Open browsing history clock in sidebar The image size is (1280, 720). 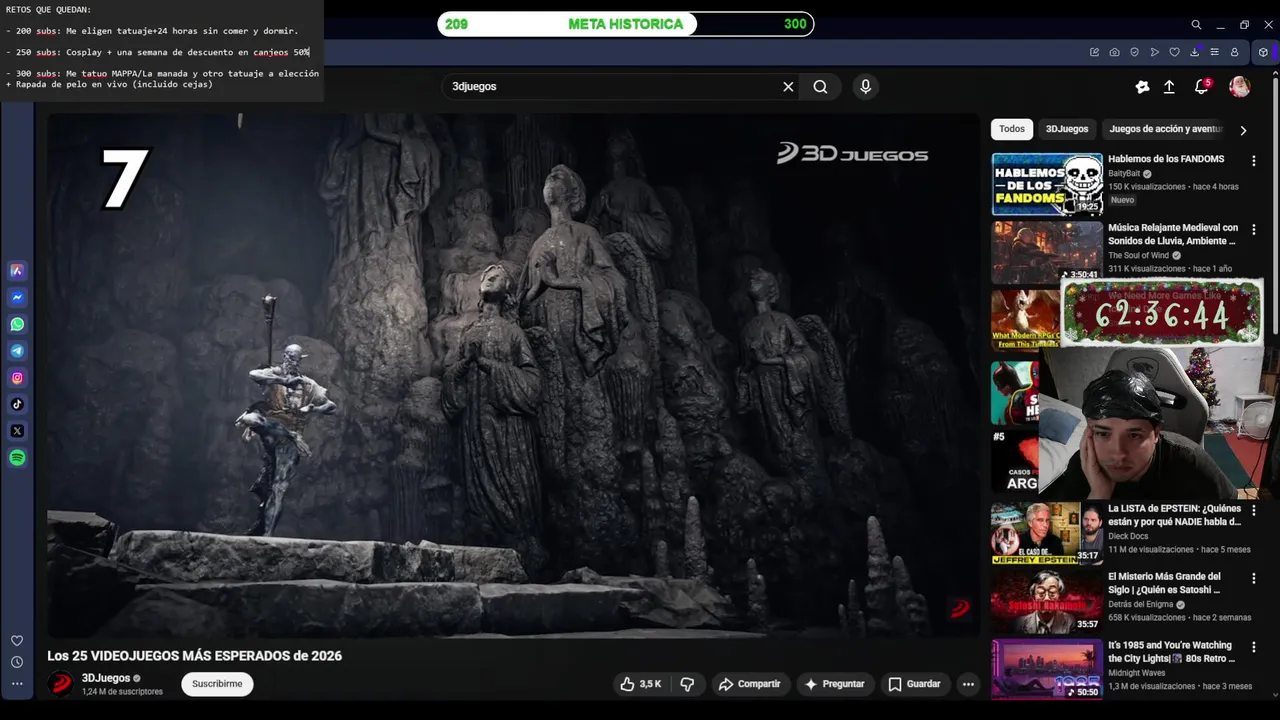pos(17,662)
